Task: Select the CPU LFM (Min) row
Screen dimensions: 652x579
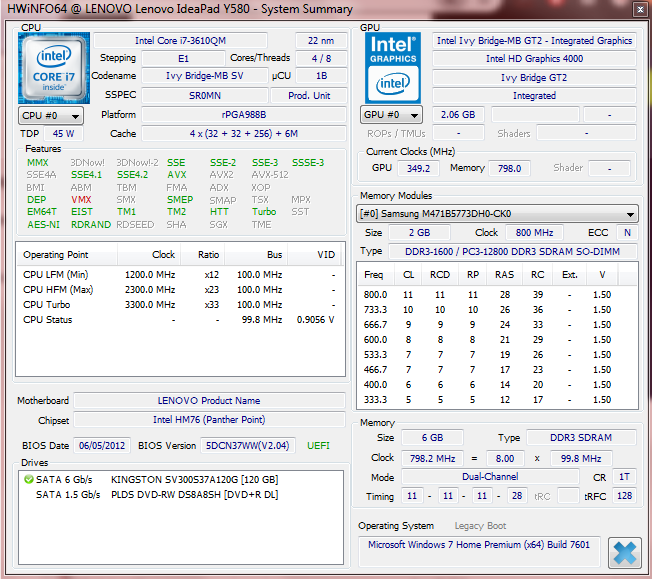Action: click(179, 275)
